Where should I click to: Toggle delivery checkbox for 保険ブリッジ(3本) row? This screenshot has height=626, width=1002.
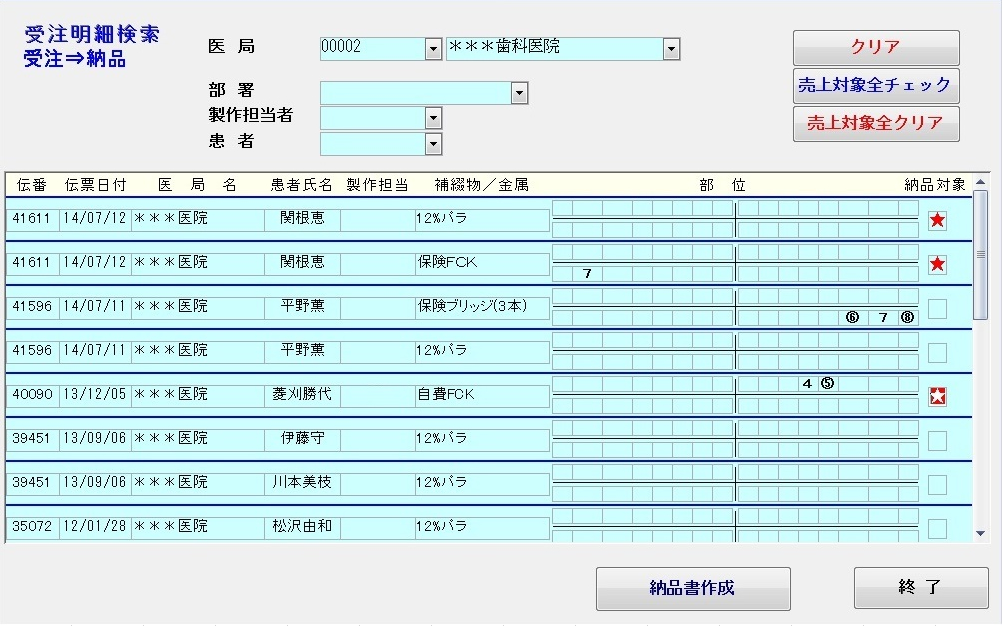(x=937, y=308)
